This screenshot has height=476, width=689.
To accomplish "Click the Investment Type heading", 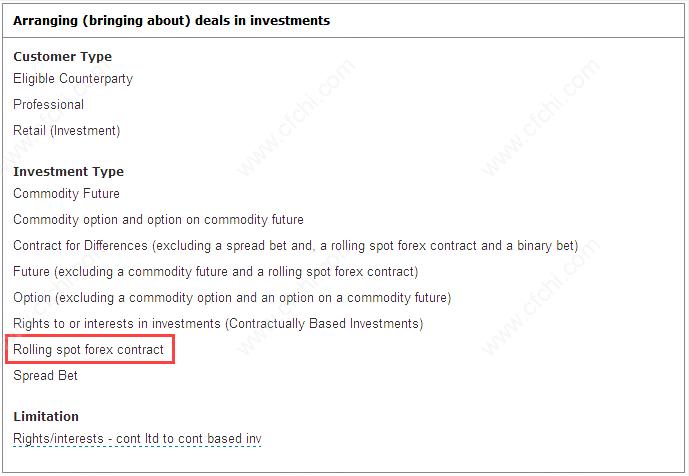I will coord(69,171).
